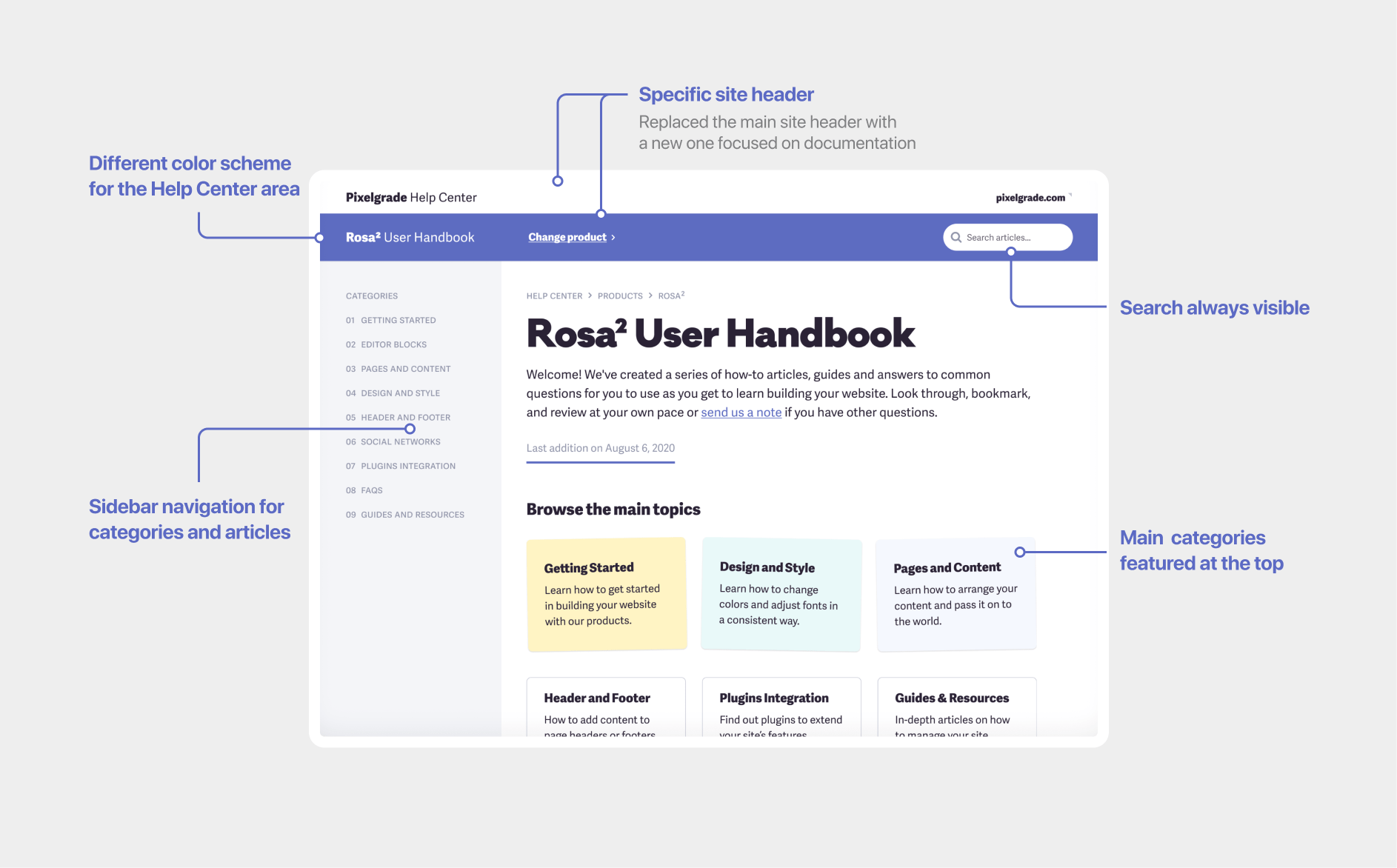
Task: Open the FAQs sidebar category
Action: click(364, 491)
